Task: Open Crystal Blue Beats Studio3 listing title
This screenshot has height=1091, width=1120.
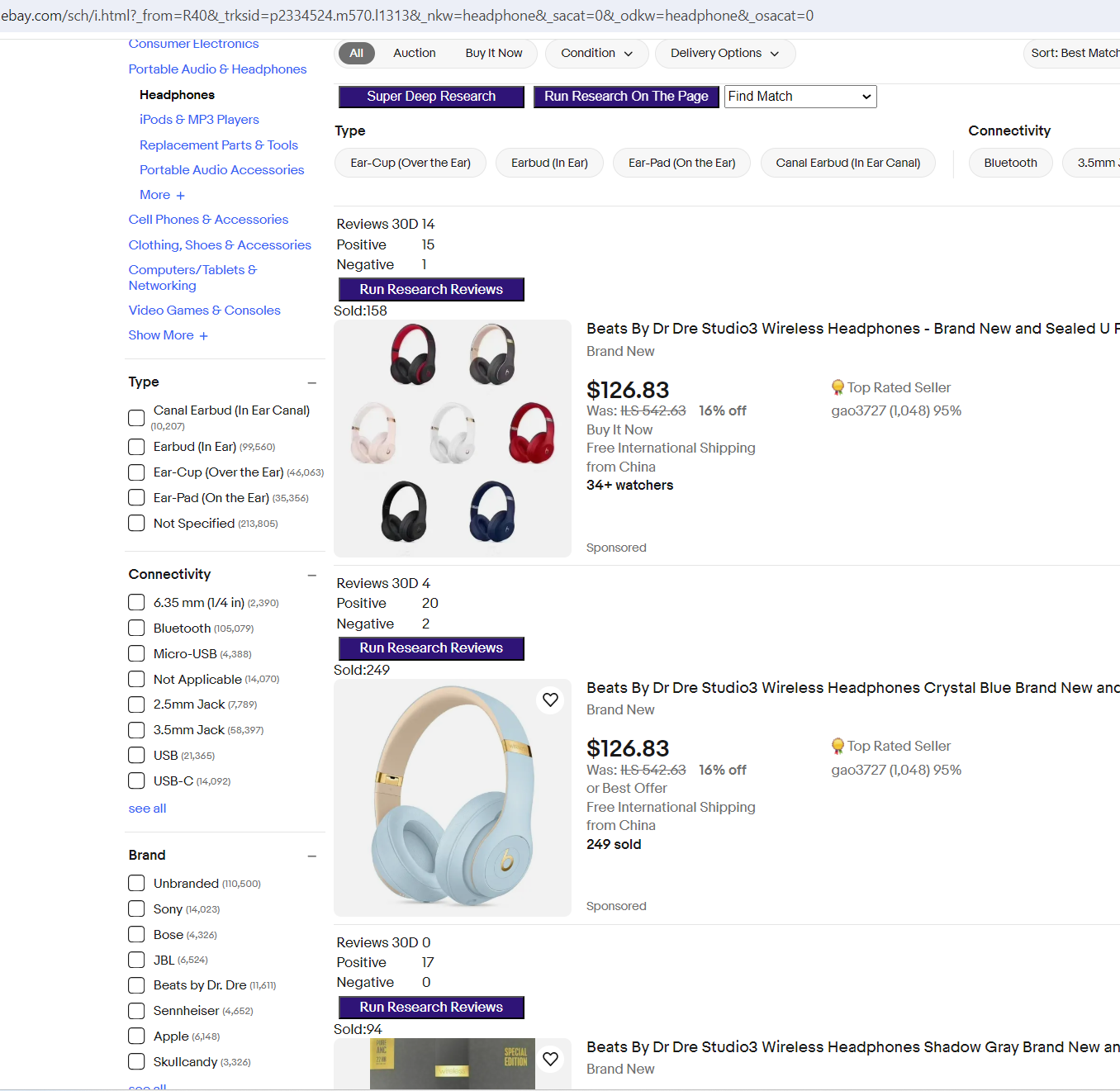Action: 852,688
